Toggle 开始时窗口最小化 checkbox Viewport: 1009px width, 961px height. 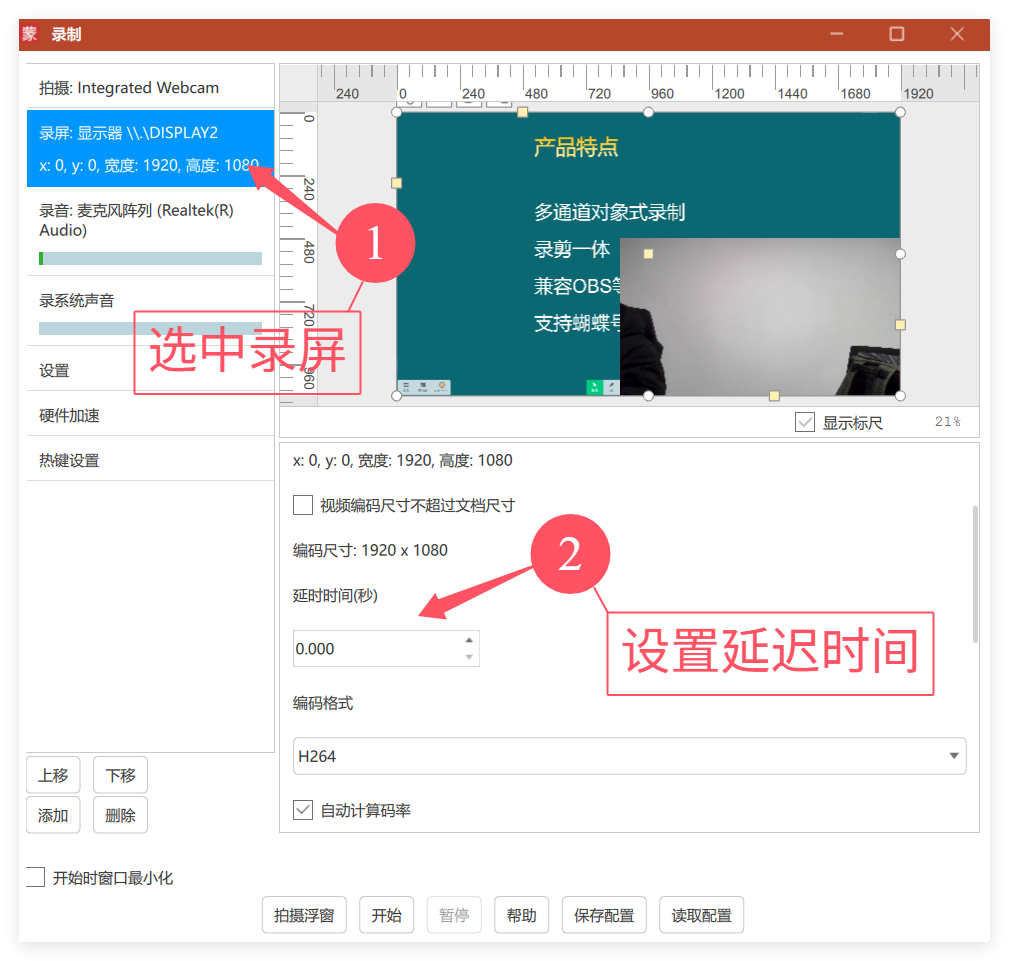pos(35,877)
